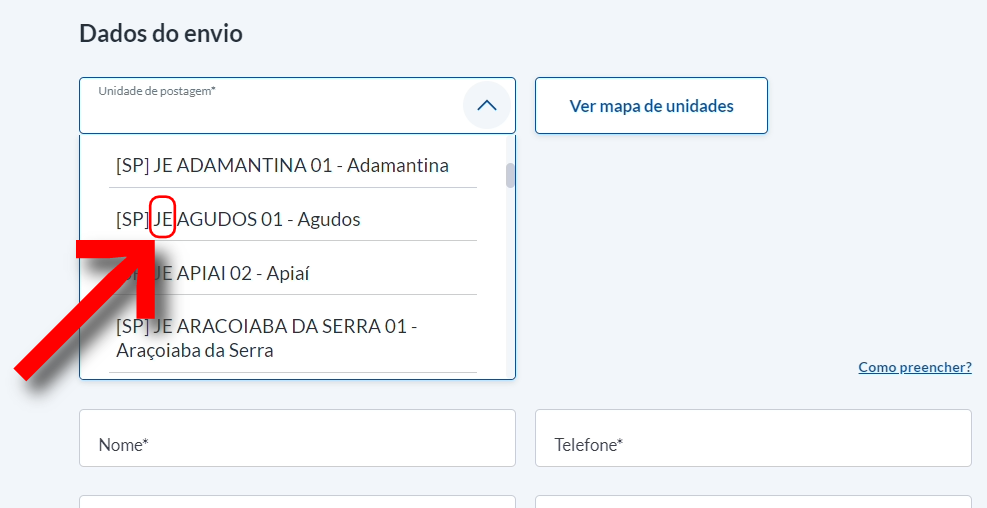Screen dimensions: 987x508
Task: Focus the Unidade de postagem combo box field
Action: pyautogui.click(x=270, y=112)
